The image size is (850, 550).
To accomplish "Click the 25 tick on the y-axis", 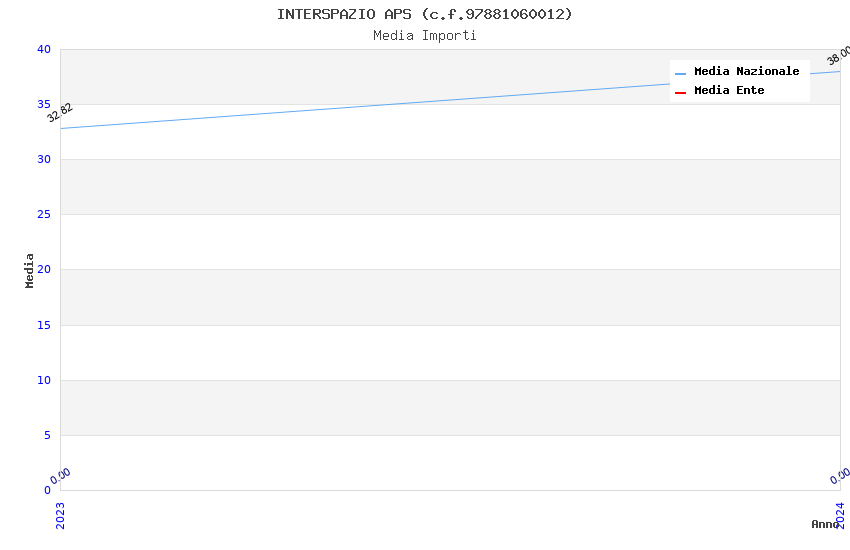I will 43,215.
